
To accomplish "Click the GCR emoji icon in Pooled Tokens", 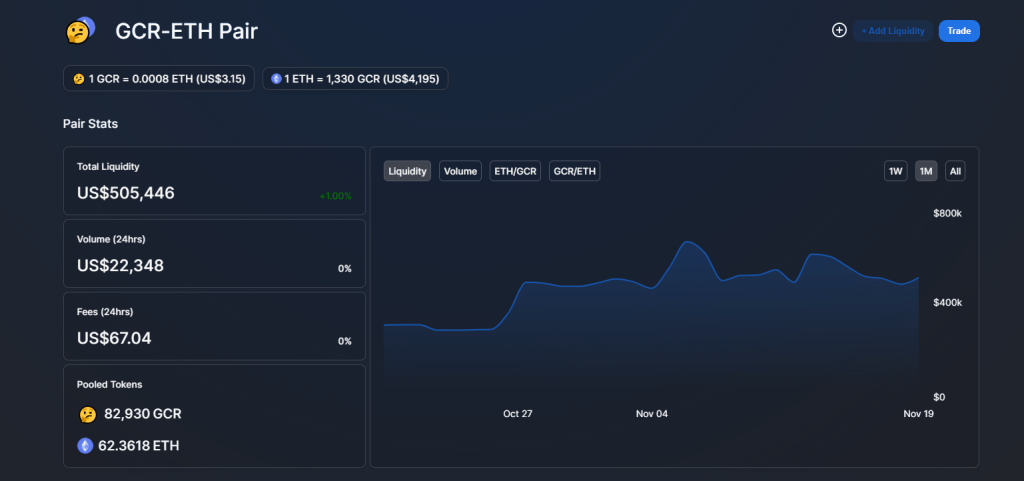I will click(88, 414).
